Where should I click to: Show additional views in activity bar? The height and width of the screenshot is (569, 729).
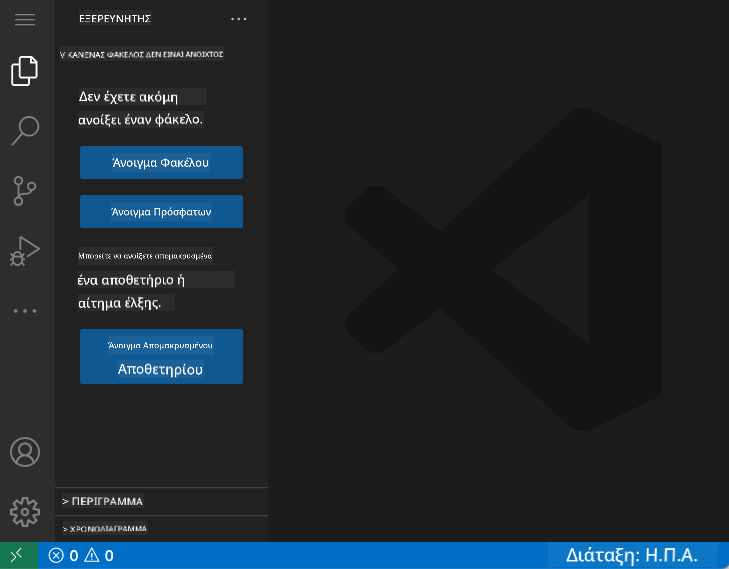(x=25, y=311)
